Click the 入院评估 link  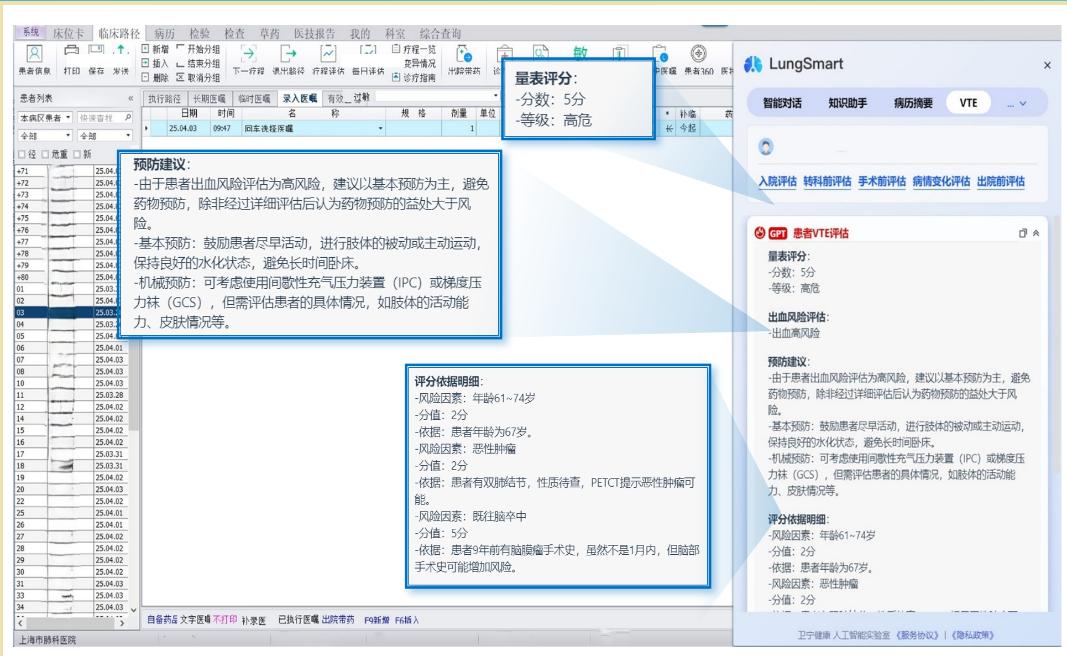(776, 181)
